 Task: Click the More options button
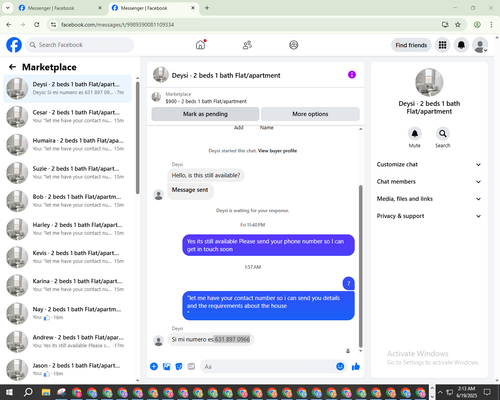click(310, 114)
